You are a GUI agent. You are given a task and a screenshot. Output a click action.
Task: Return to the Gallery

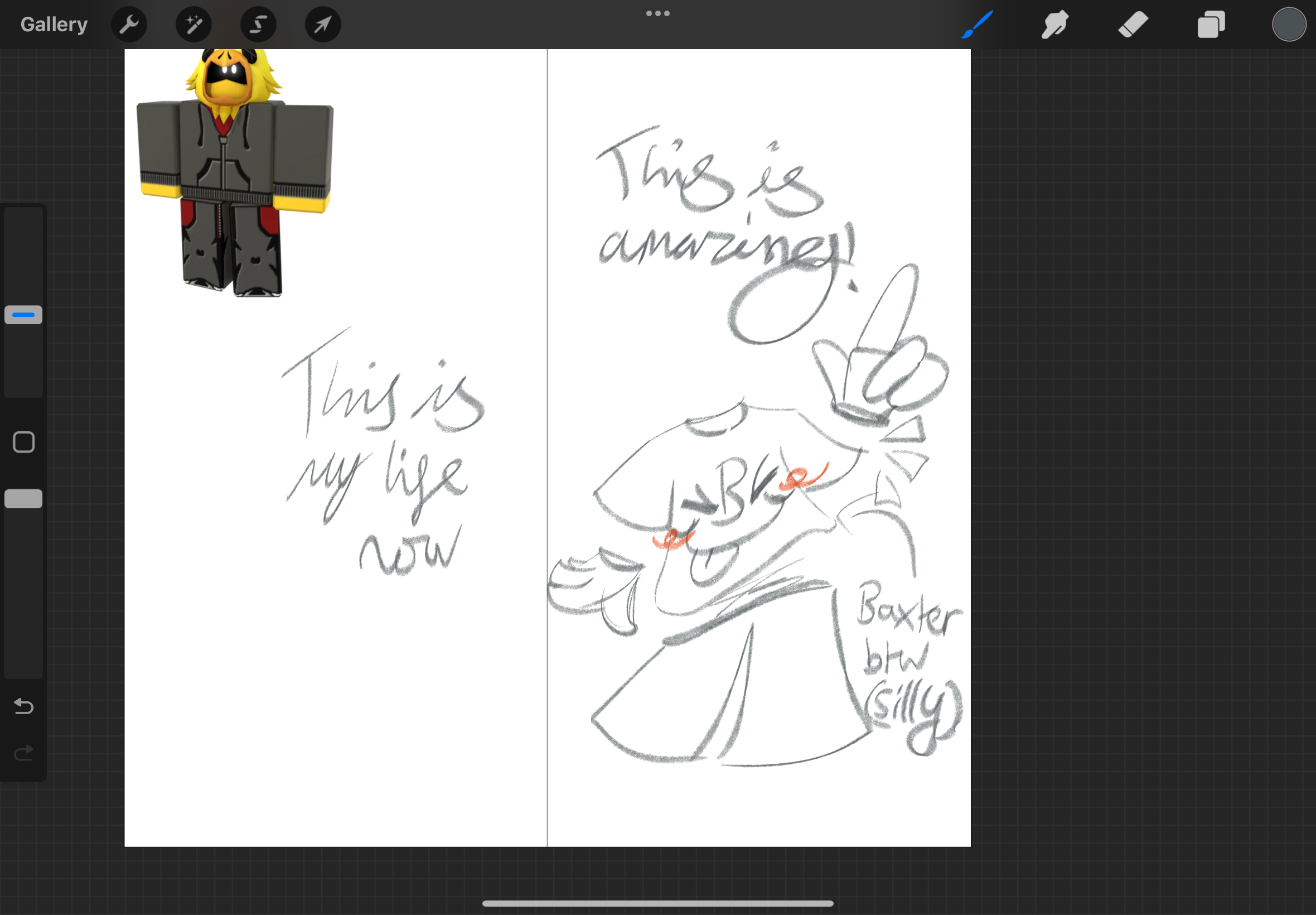pyautogui.click(x=54, y=25)
